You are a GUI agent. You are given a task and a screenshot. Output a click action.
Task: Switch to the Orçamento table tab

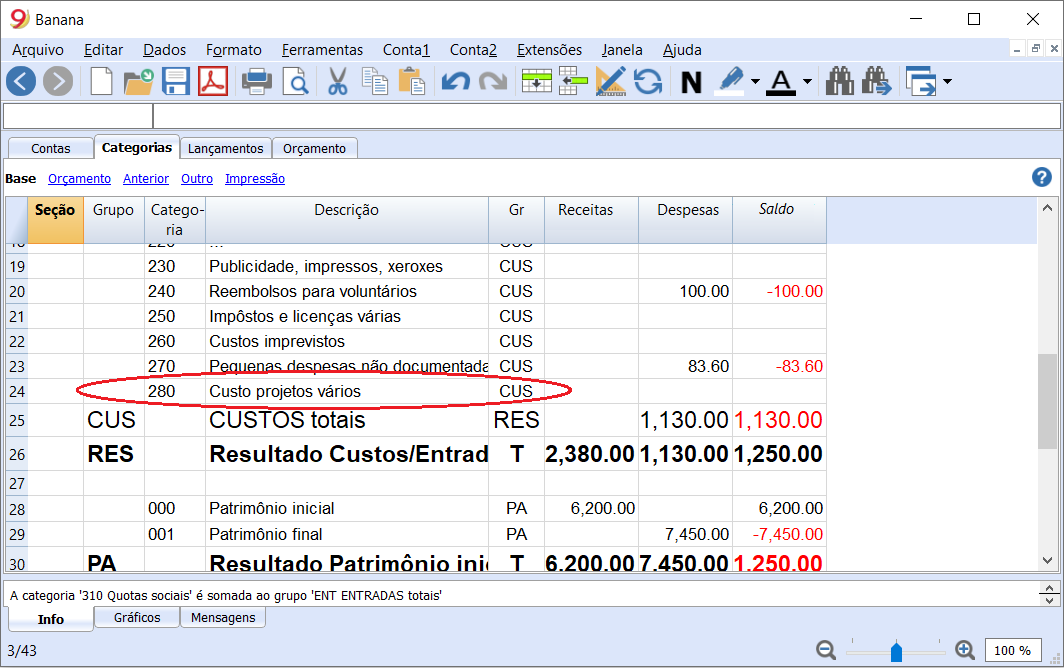click(x=314, y=148)
